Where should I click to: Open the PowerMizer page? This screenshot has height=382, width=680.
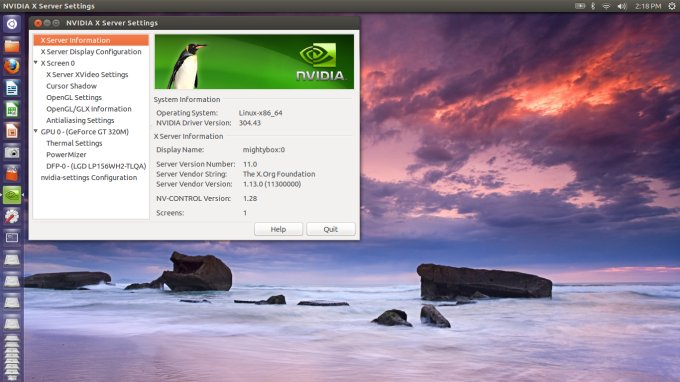pyautogui.click(x=66, y=154)
